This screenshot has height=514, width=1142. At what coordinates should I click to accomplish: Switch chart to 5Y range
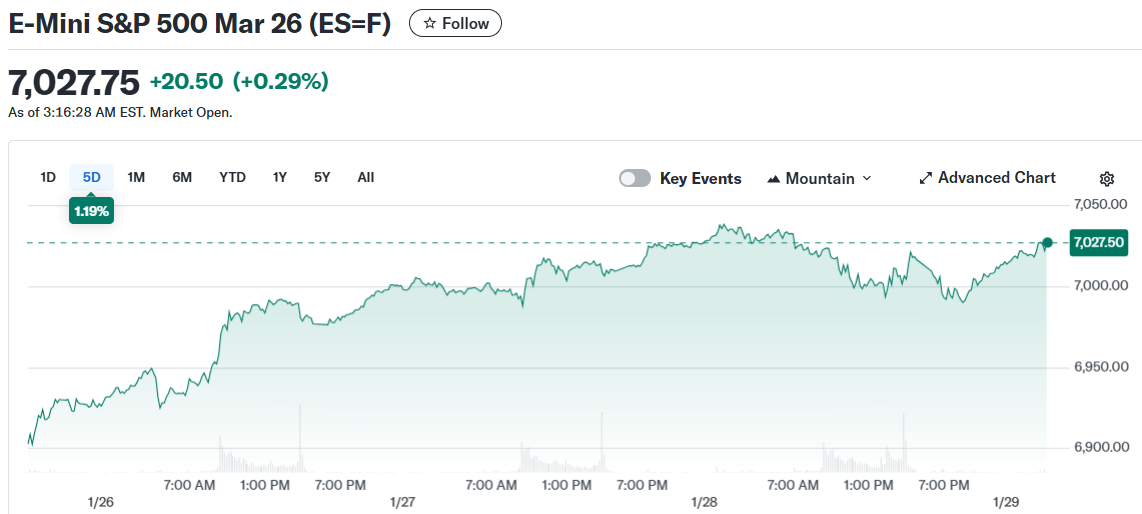[x=322, y=177]
